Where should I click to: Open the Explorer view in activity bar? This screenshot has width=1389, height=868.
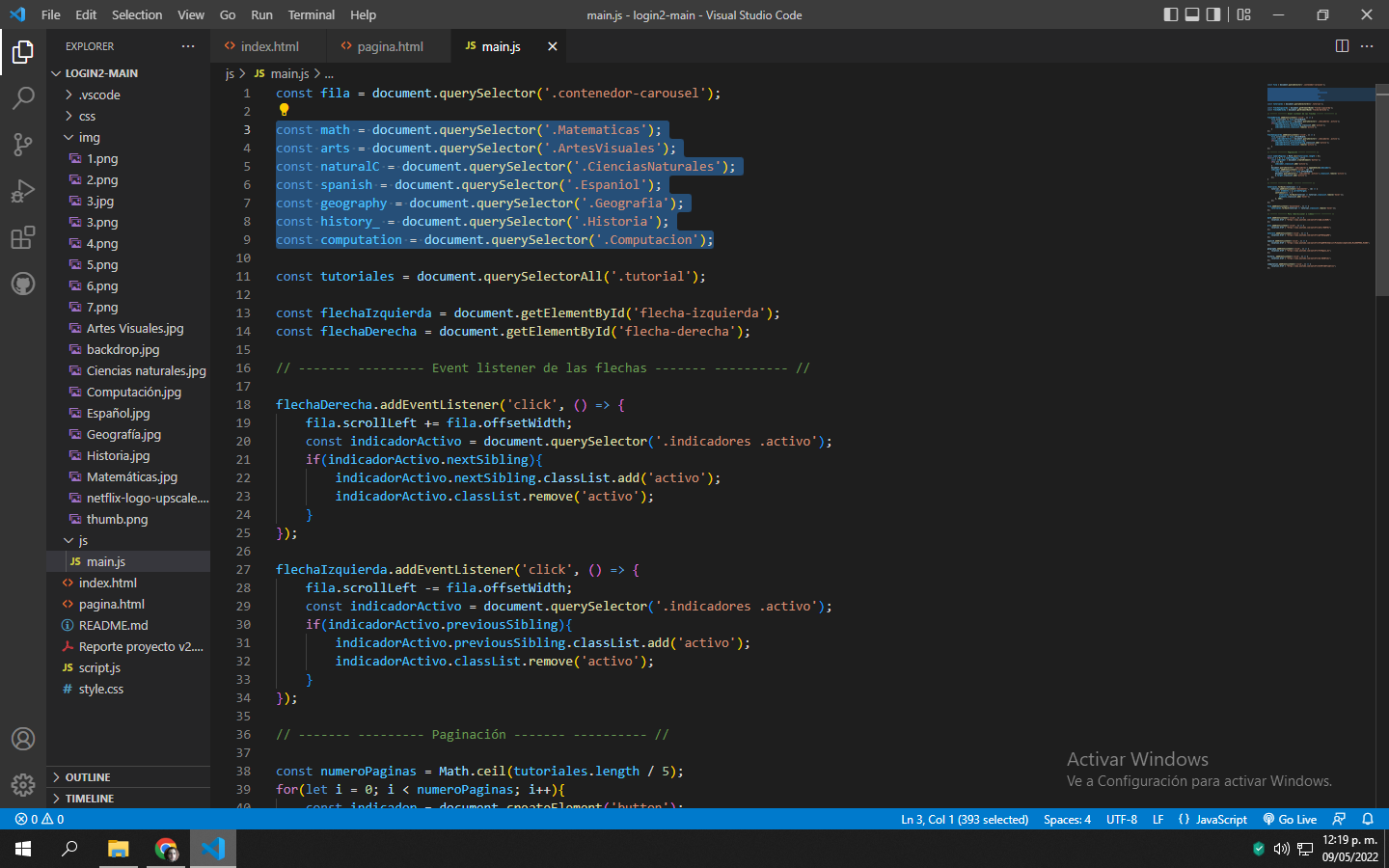(x=23, y=52)
